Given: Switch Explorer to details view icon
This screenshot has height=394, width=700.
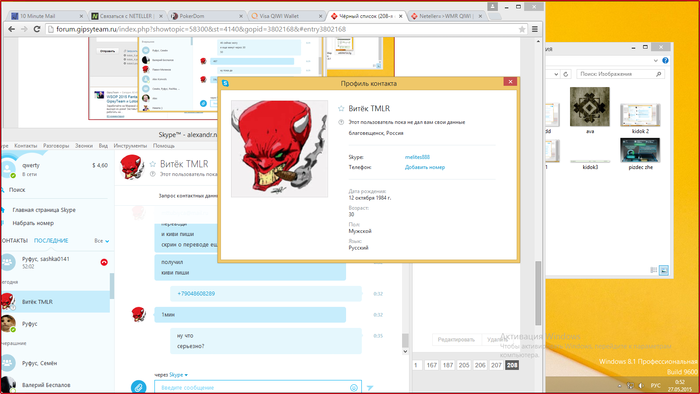Looking at the screenshot, I should [x=654, y=270].
